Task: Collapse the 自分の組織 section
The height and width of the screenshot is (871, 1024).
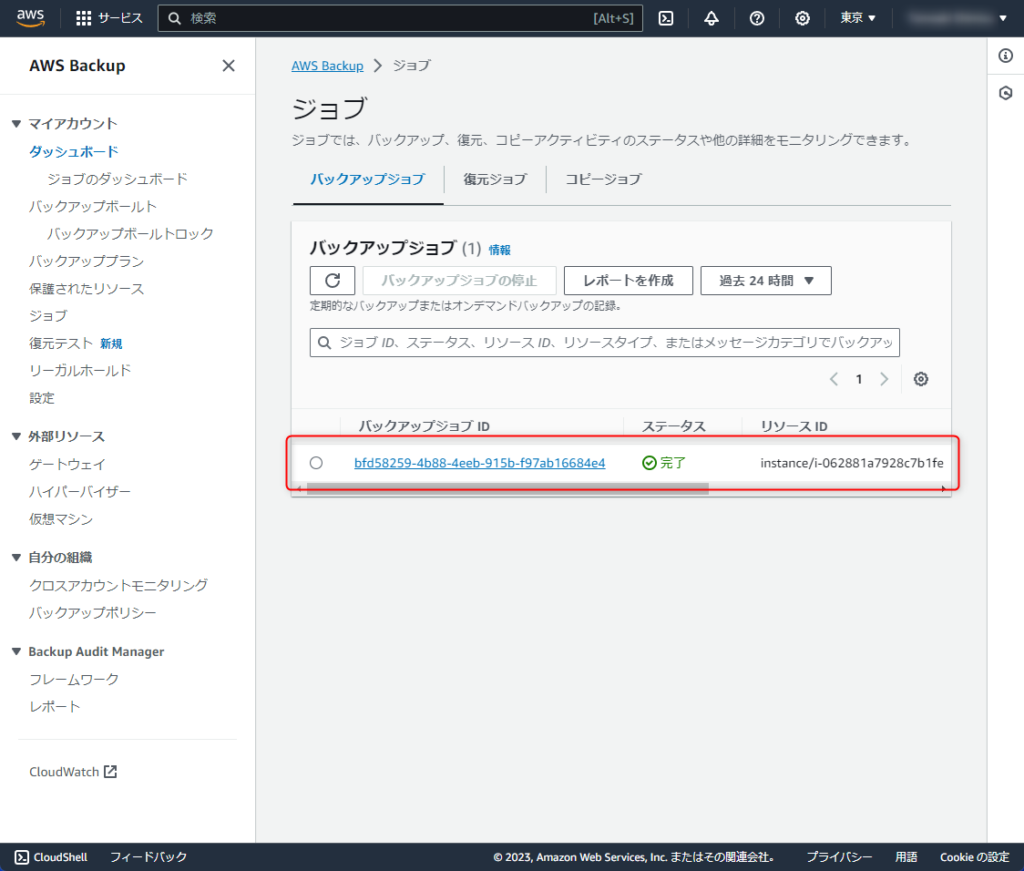Action: (16, 557)
